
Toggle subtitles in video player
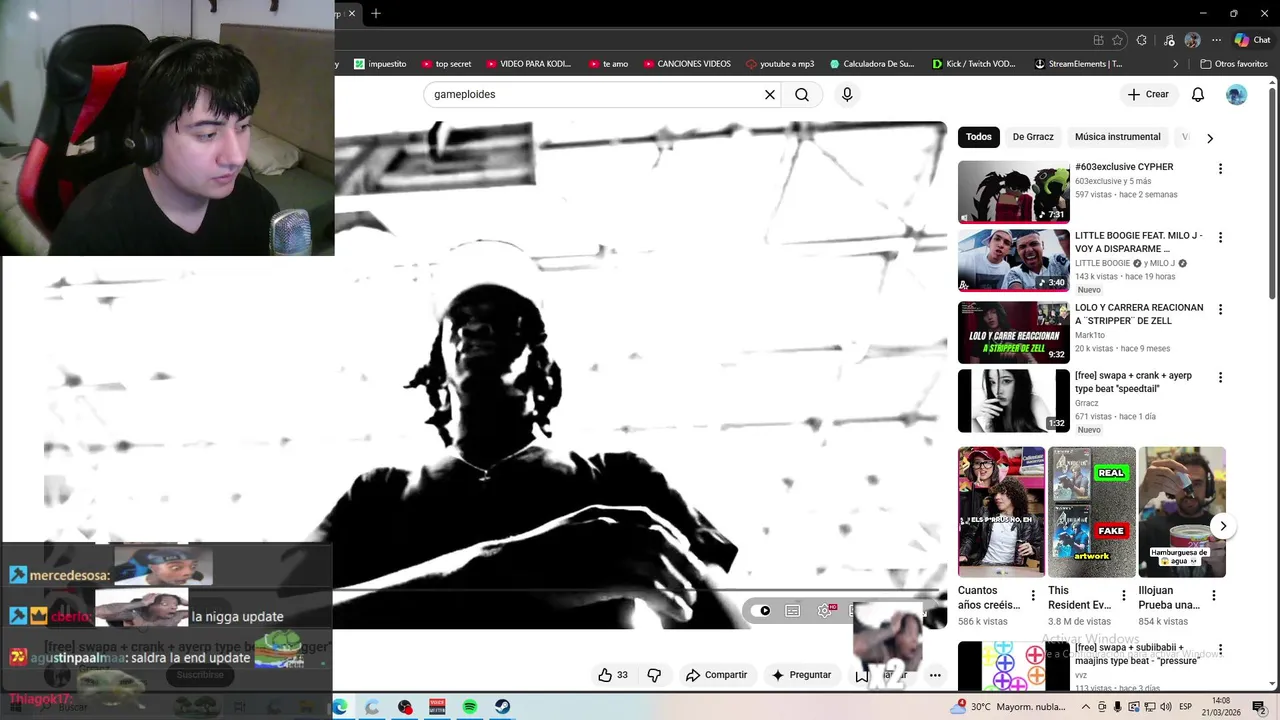(793, 611)
